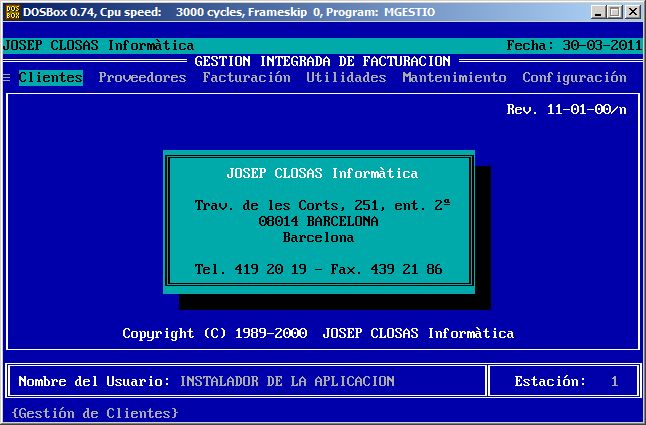Screen dimensions: 646x425
Task: Open the Utilidades menu
Action: point(346,78)
